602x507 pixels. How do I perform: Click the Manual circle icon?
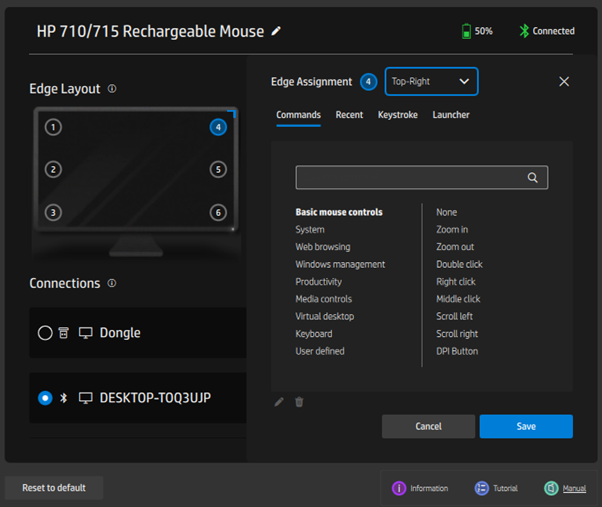(x=551, y=488)
